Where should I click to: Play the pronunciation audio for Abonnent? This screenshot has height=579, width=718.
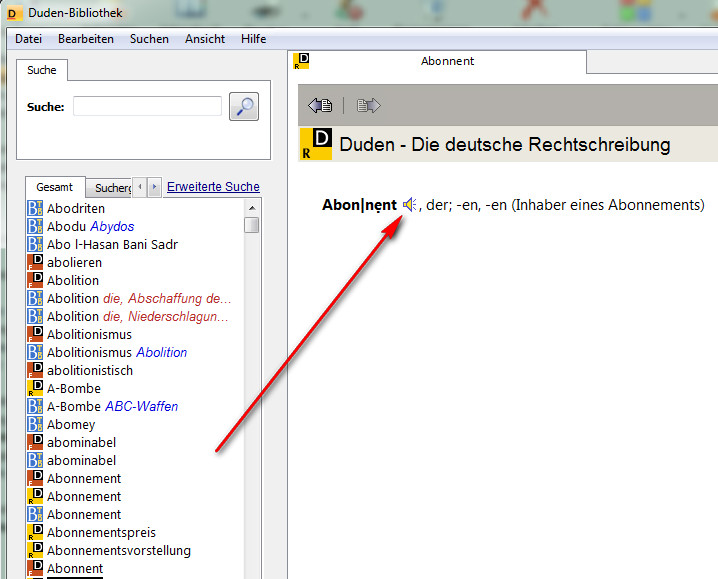click(x=409, y=204)
